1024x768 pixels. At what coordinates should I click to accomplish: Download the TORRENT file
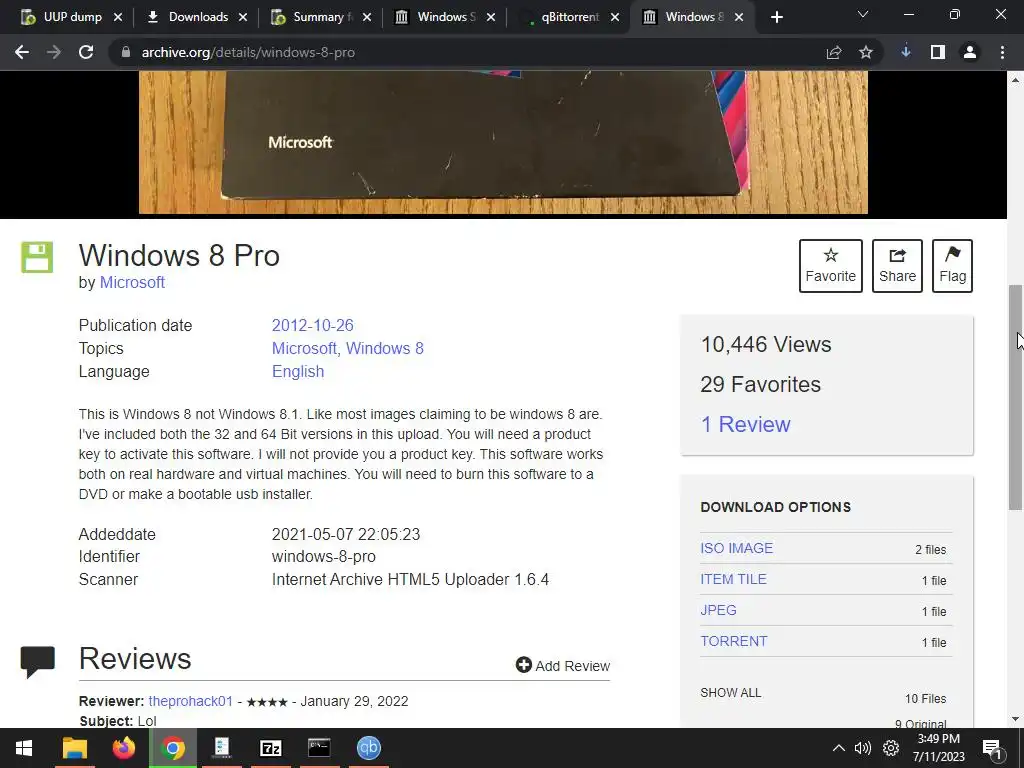coord(734,641)
